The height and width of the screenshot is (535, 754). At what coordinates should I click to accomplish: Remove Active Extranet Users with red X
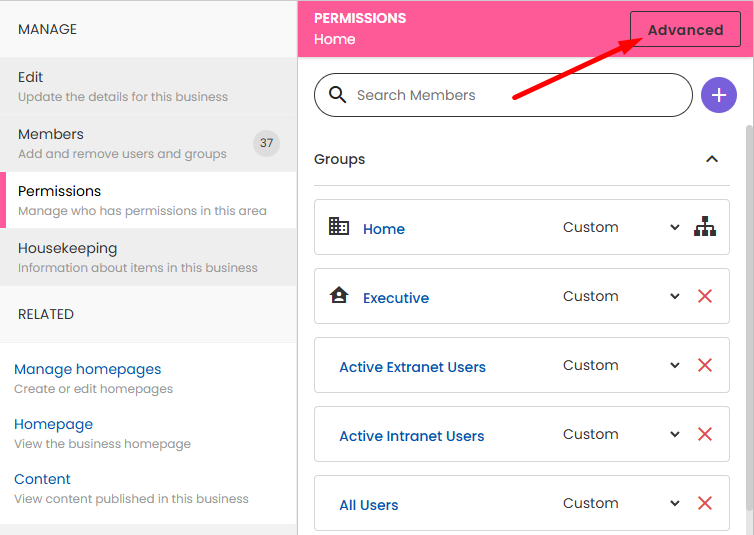(704, 365)
